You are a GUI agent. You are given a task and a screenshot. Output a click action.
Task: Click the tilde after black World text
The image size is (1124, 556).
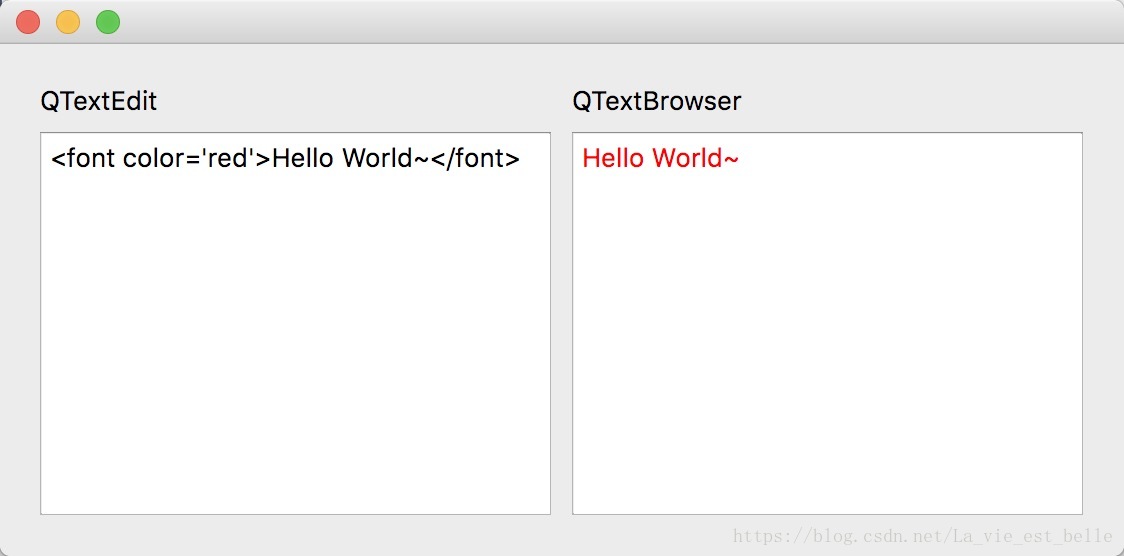coord(422,159)
